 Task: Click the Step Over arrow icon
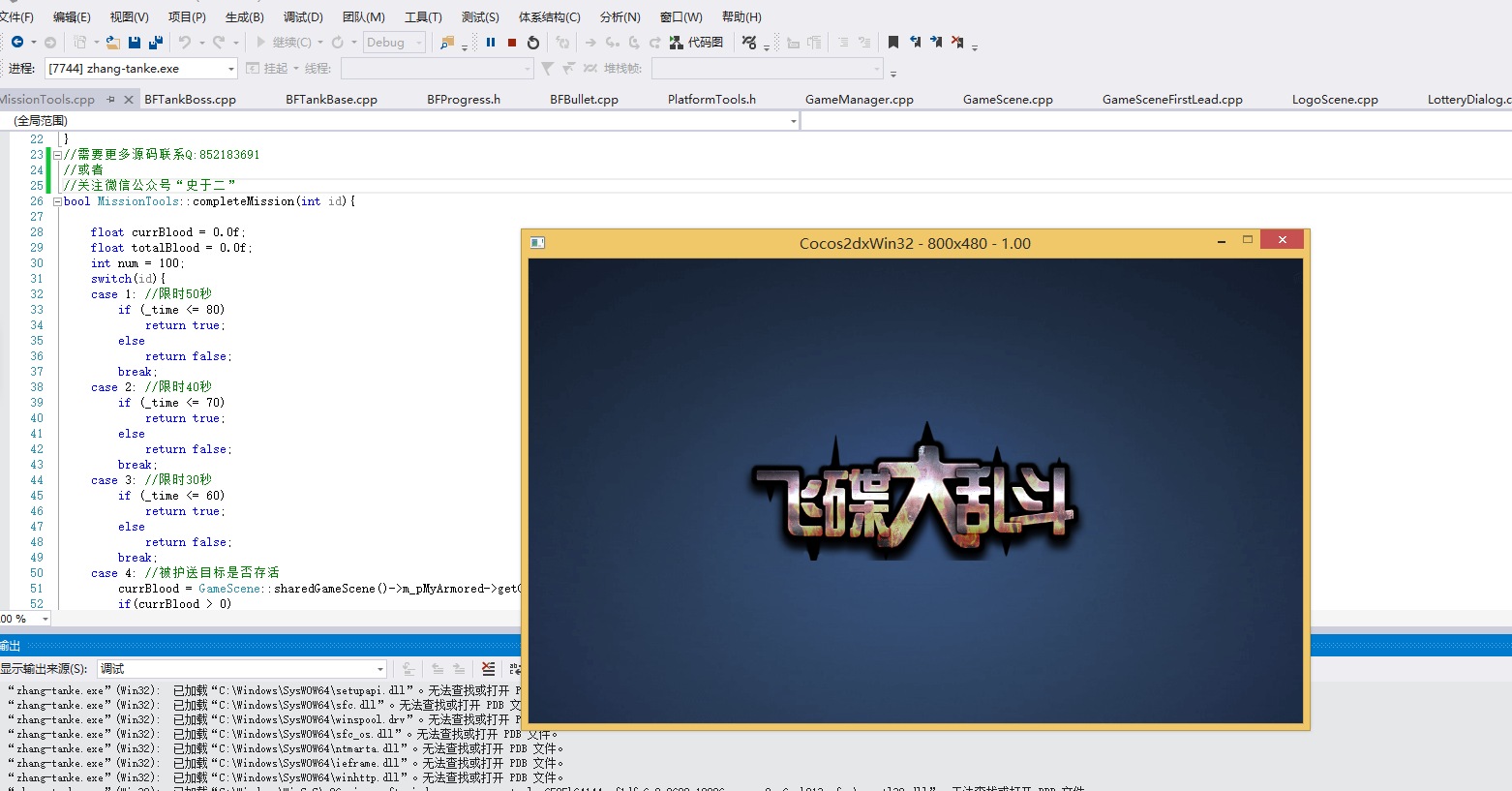[634, 42]
